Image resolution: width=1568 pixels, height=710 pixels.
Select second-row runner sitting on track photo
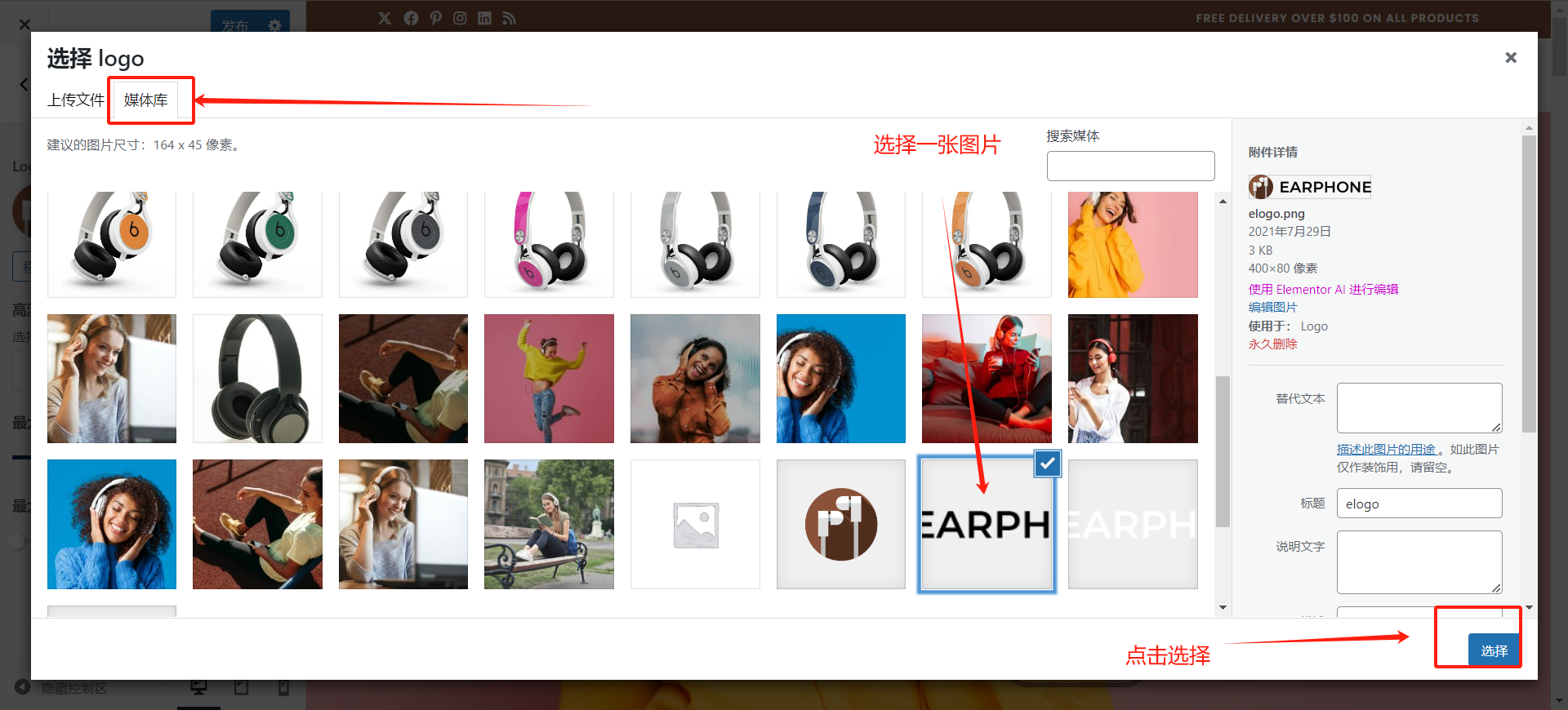point(403,379)
